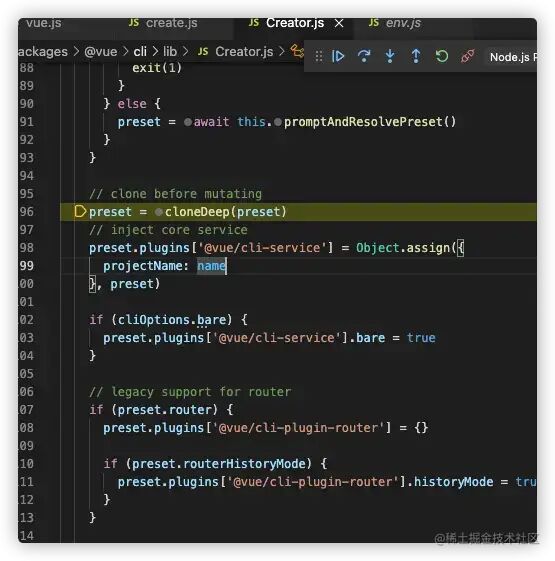Click the debug Step Over icon
The image size is (555, 561).
tap(364, 56)
